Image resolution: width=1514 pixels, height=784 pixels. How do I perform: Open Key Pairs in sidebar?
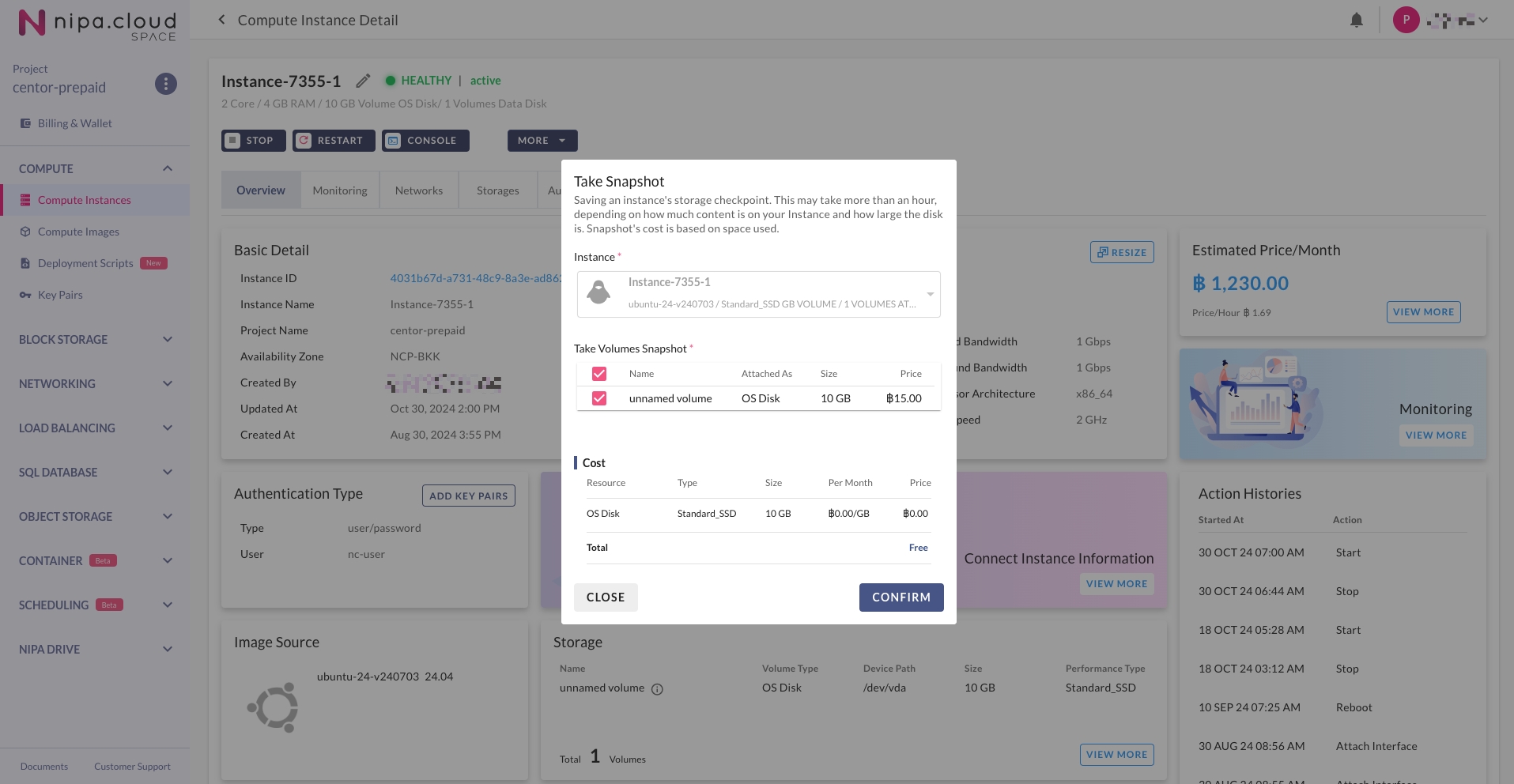(x=60, y=295)
